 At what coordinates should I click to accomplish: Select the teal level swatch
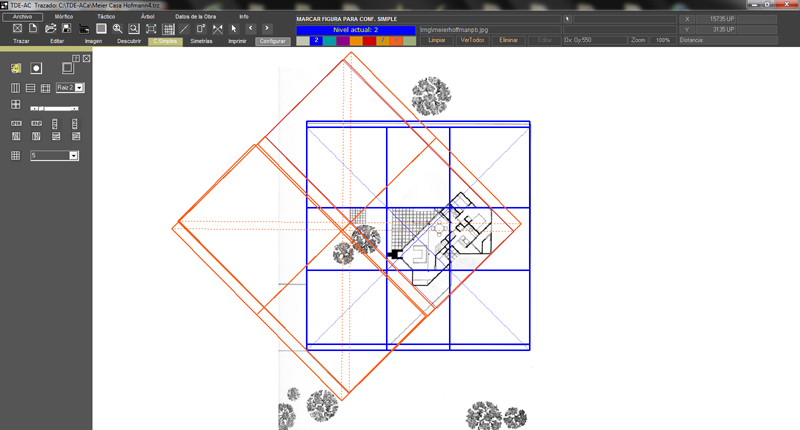point(330,40)
